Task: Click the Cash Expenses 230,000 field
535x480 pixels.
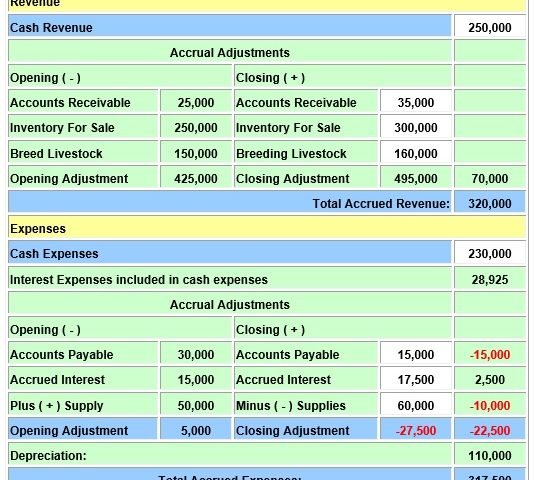Action: [490, 253]
